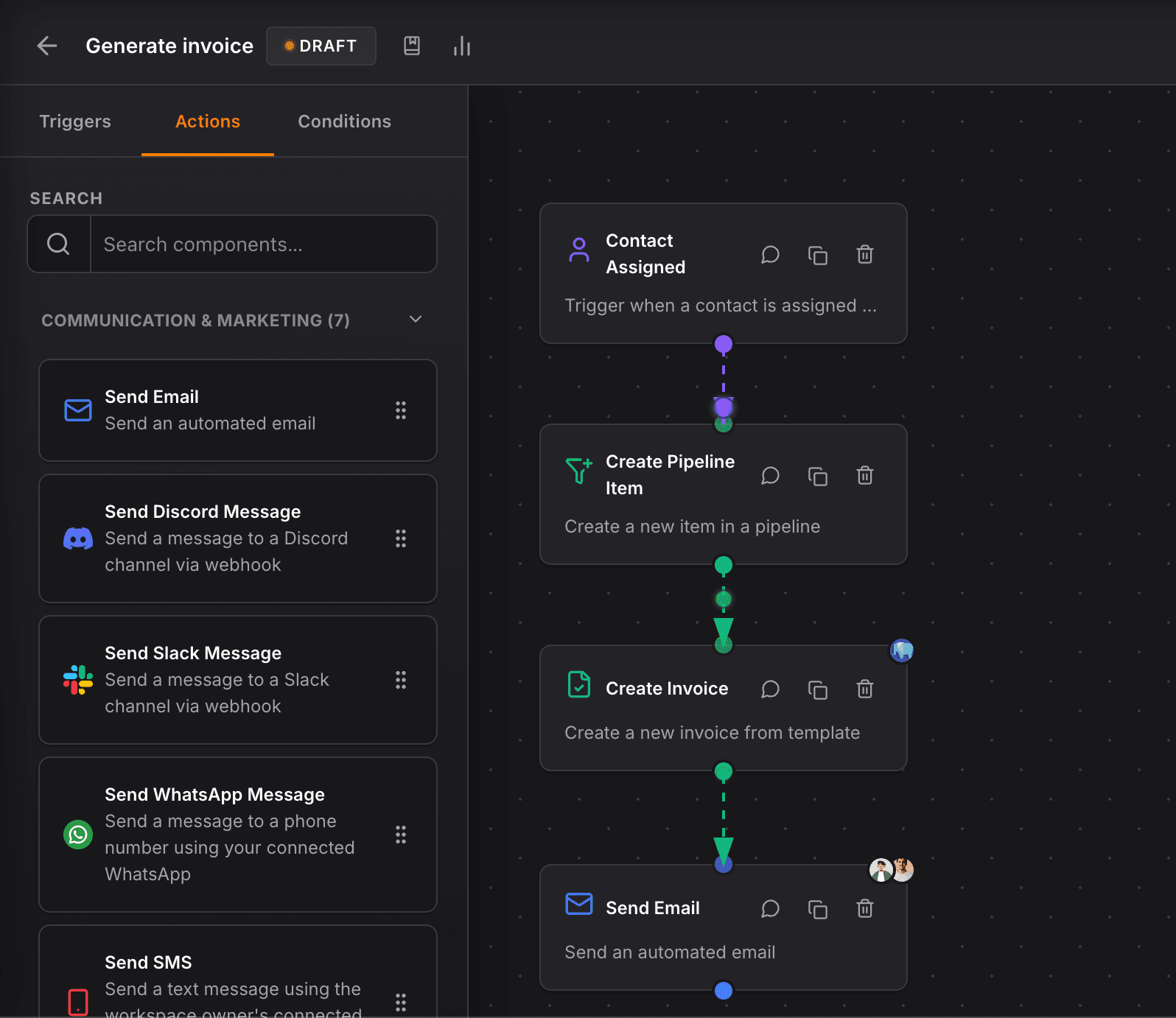Duplicate the Send Email node
Viewport: 1176px width, 1018px height.
tap(818, 909)
